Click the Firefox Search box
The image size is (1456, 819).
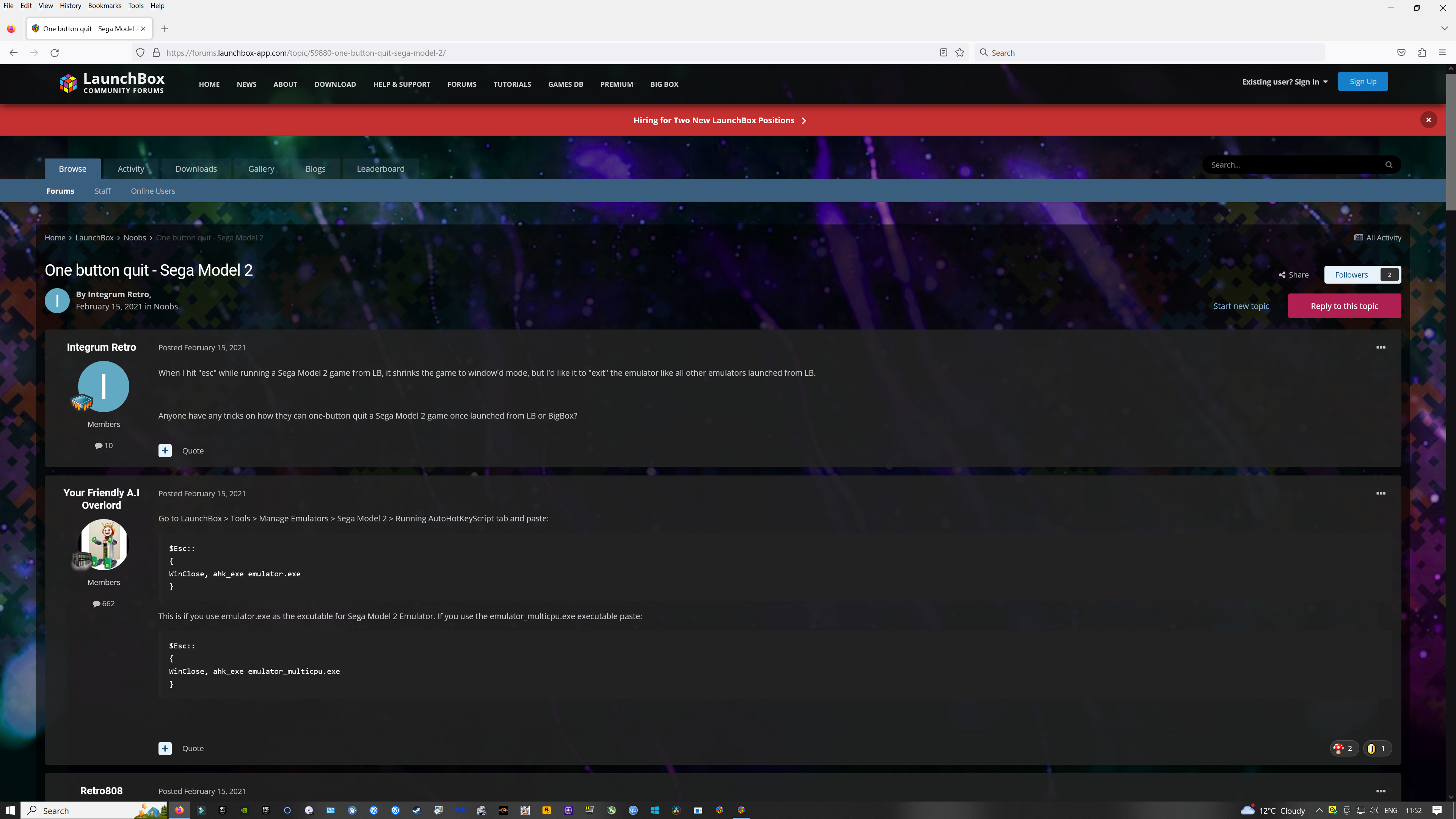(x=1149, y=53)
